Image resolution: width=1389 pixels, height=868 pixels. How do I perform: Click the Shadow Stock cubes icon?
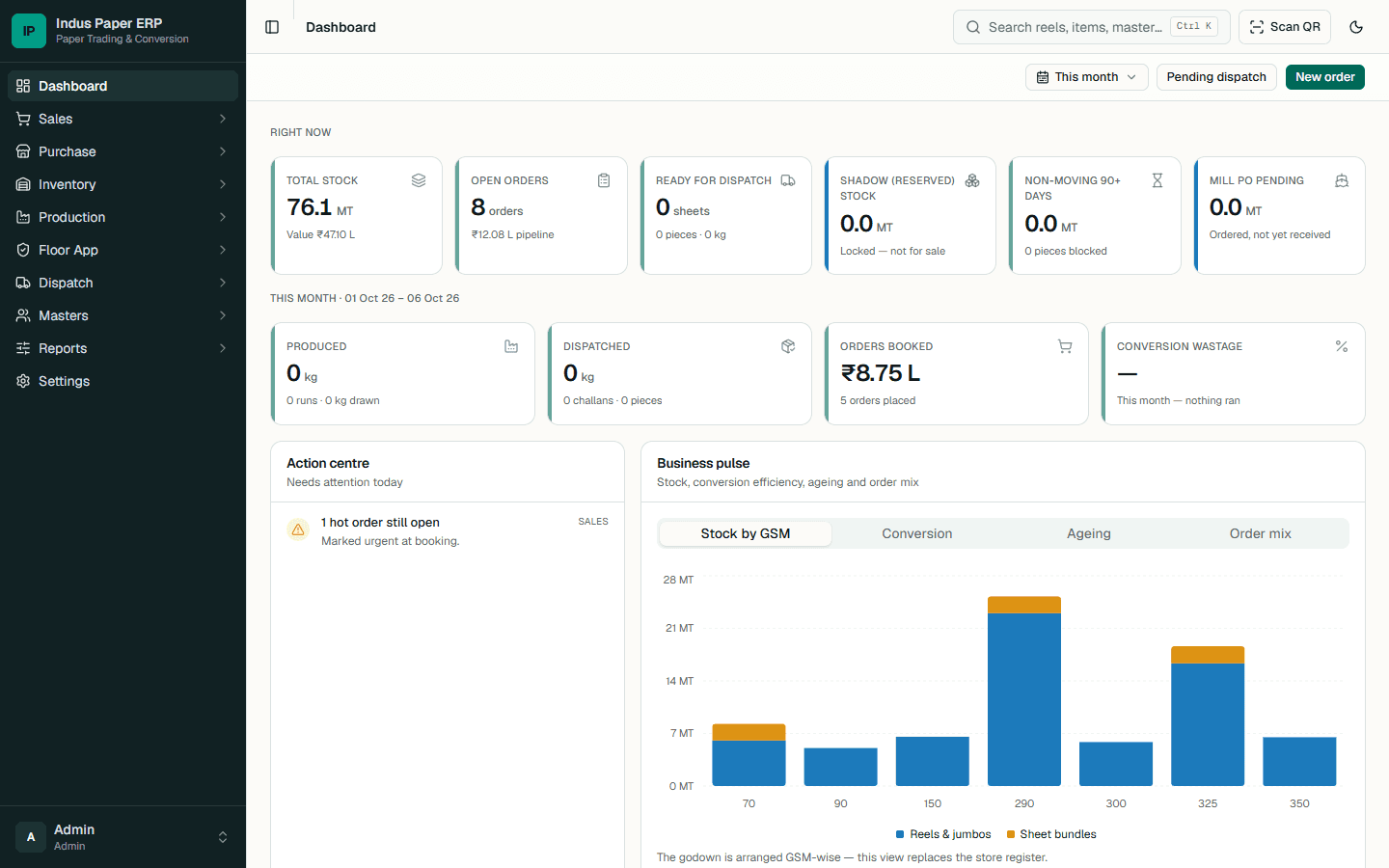click(972, 180)
